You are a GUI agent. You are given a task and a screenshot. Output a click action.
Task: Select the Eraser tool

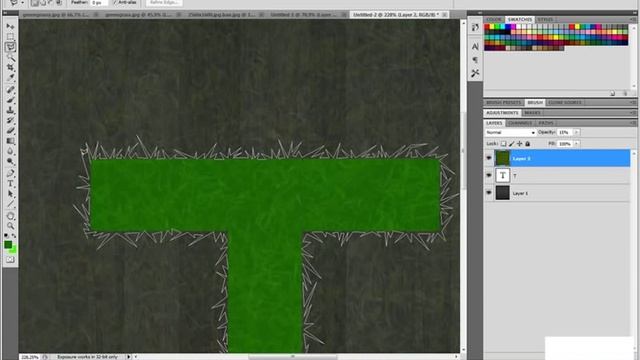(10, 131)
